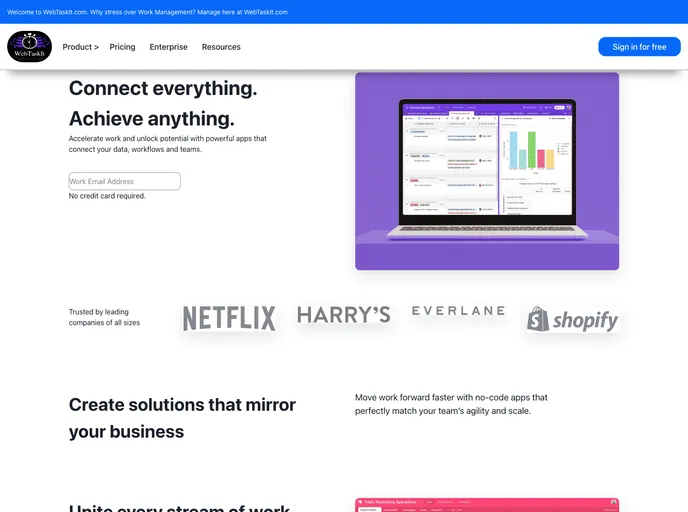Click the 'Connect everything.' headline
Screen dimensions: 688x512
(x=163, y=88)
